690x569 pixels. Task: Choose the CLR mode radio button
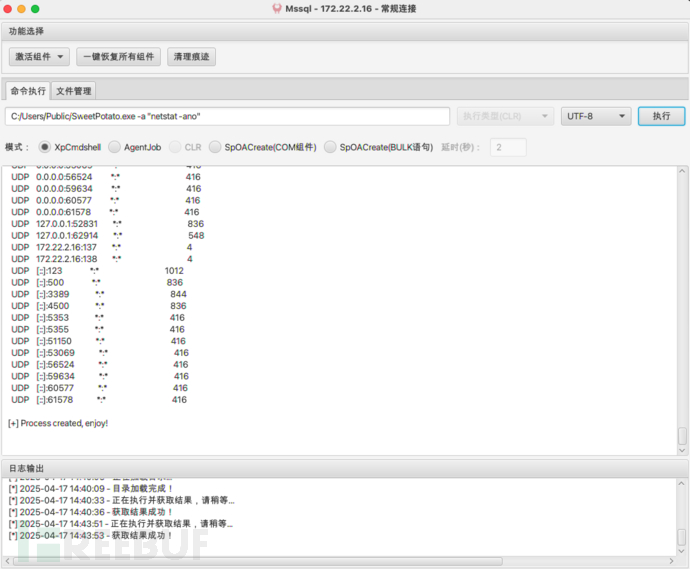(x=176, y=147)
